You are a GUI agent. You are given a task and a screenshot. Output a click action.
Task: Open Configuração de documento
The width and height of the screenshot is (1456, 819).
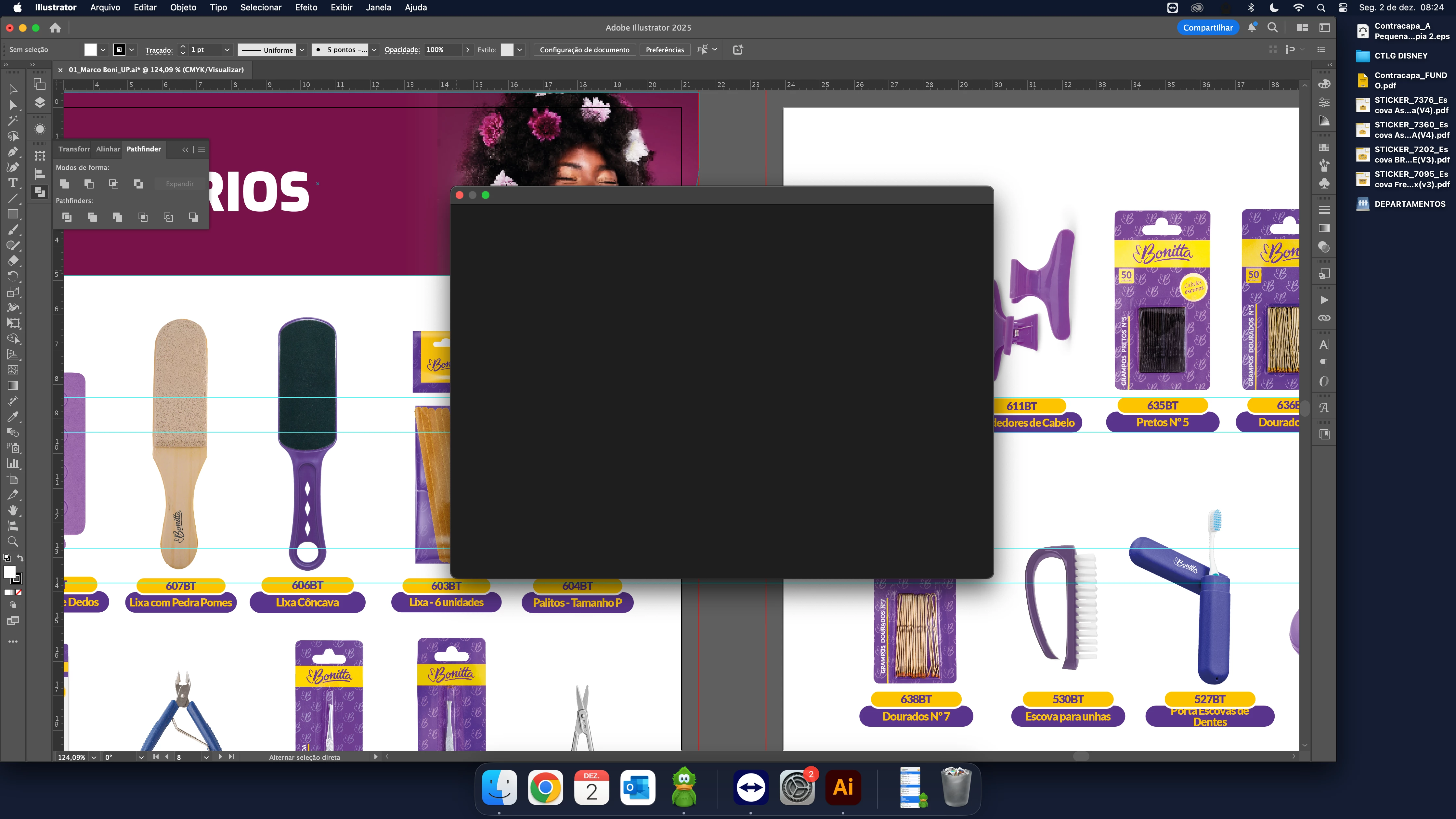(x=584, y=50)
